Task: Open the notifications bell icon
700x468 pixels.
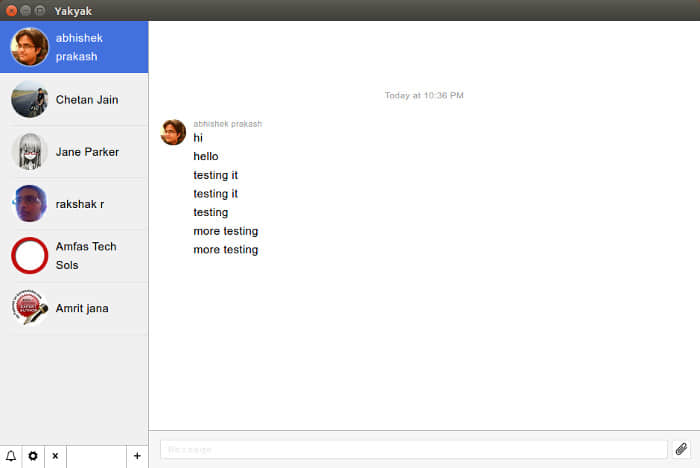Action: (x=11, y=456)
